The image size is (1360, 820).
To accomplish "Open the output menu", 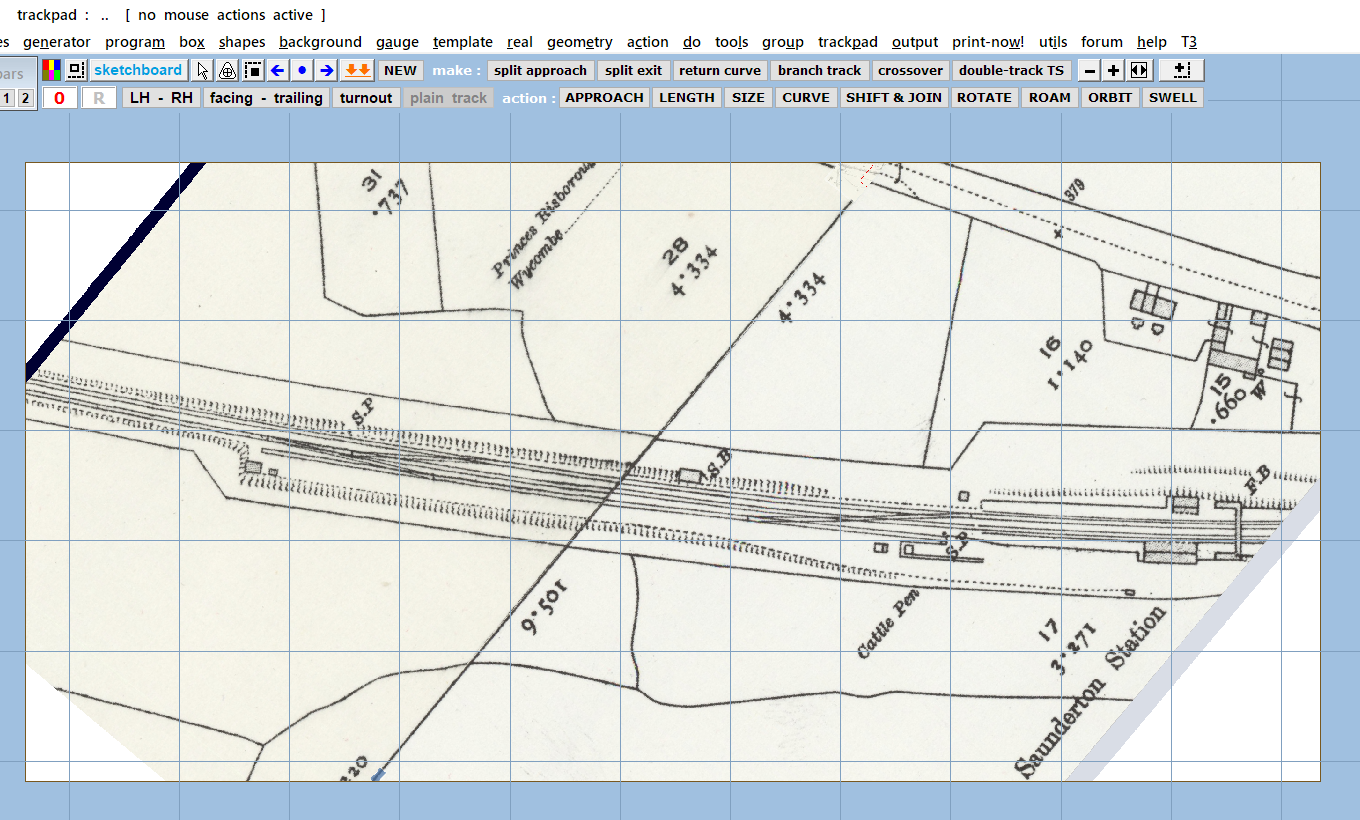I will (x=915, y=42).
